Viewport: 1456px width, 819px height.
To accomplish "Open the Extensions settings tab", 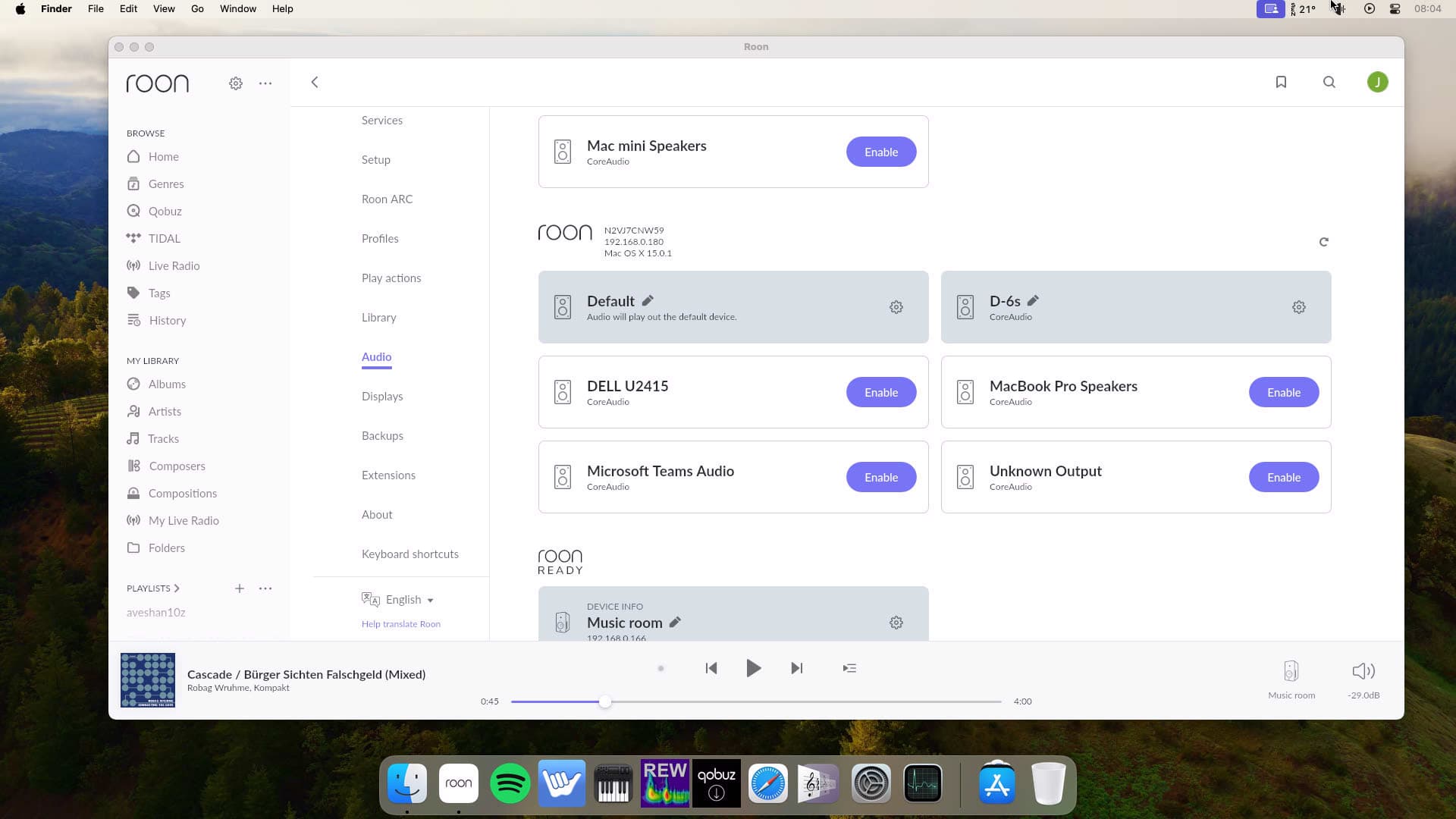I will [388, 475].
